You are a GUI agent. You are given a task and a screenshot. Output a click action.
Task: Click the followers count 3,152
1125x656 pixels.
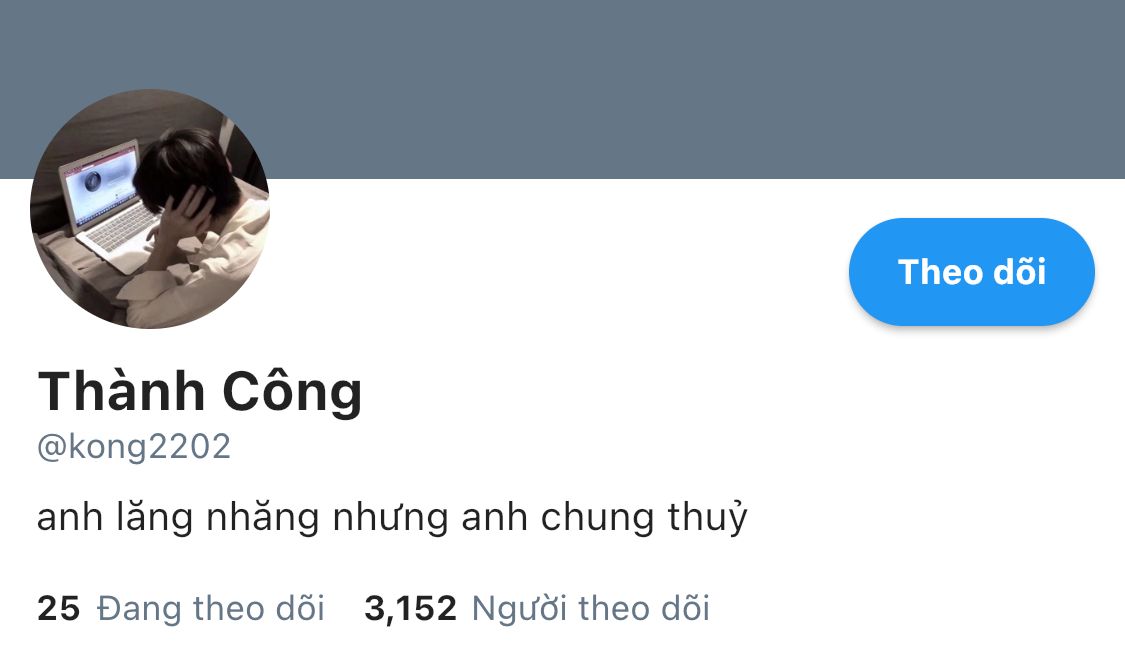point(410,609)
